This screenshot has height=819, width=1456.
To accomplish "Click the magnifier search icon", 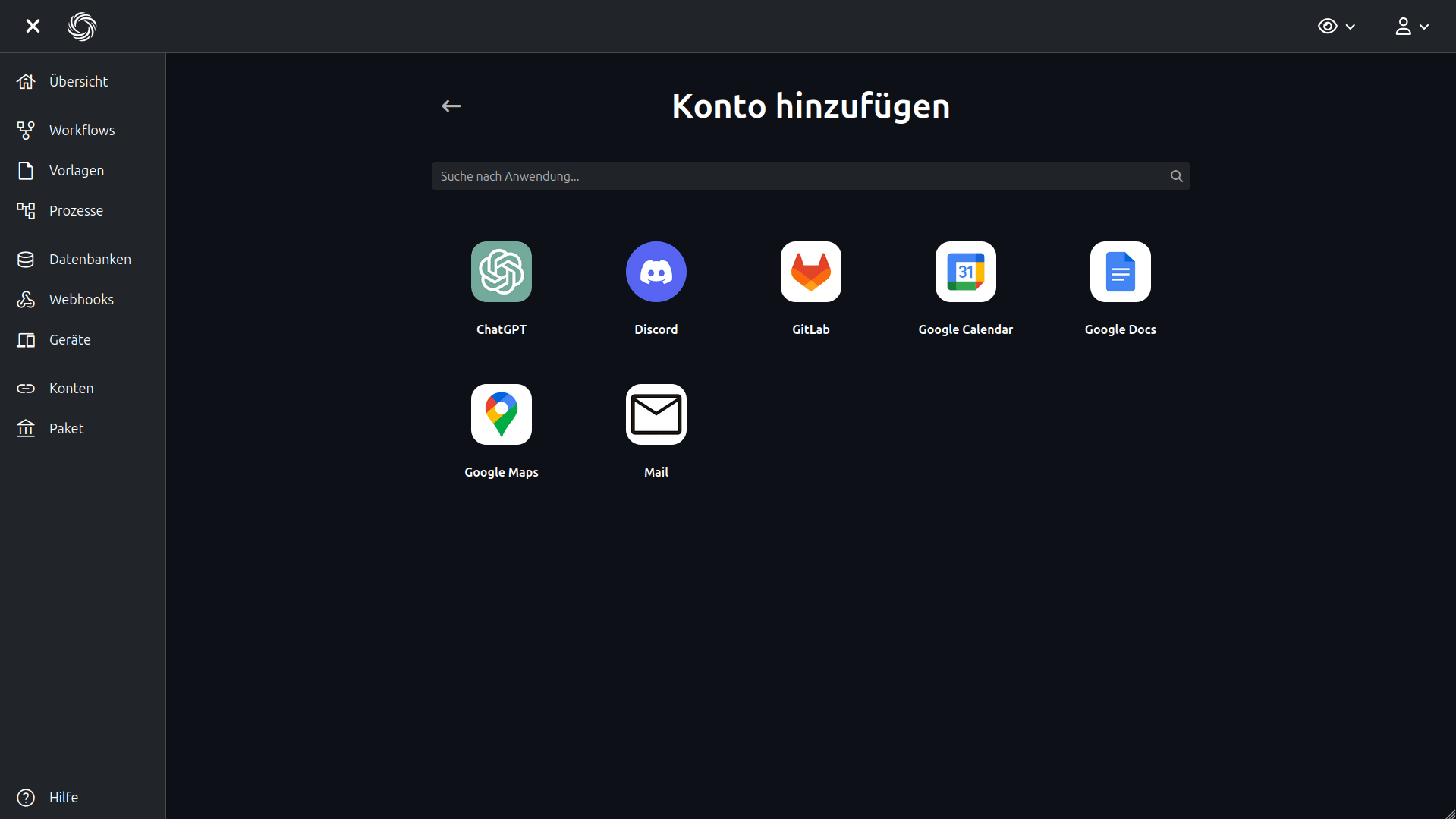I will click(x=1176, y=176).
